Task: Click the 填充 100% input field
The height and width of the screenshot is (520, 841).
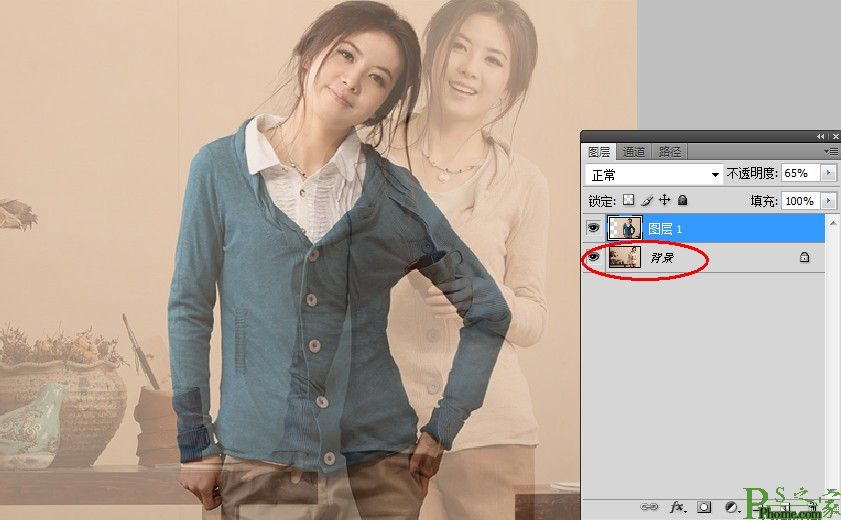Action: tap(800, 201)
